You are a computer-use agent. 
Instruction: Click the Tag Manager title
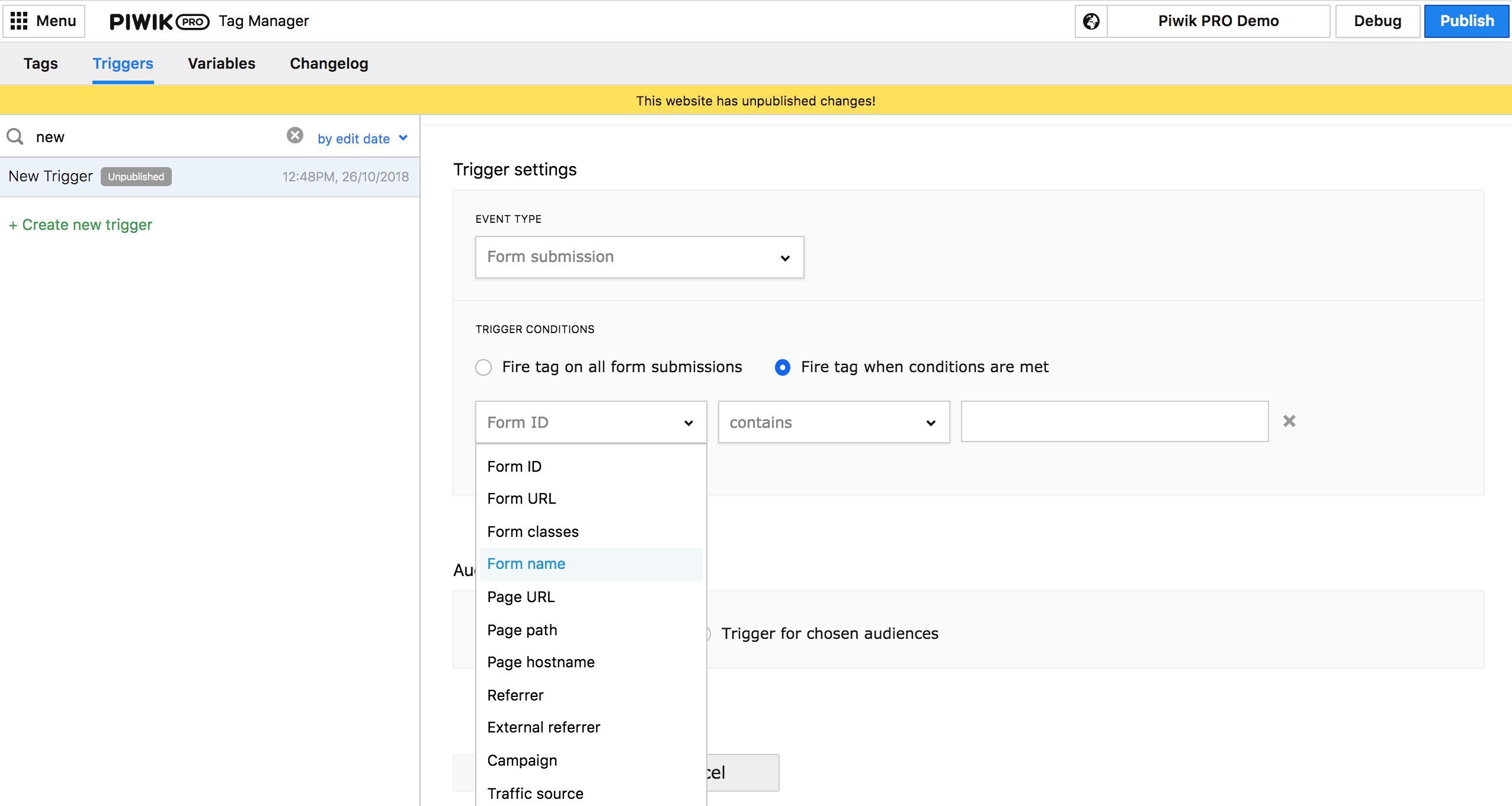click(x=264, y=21)
